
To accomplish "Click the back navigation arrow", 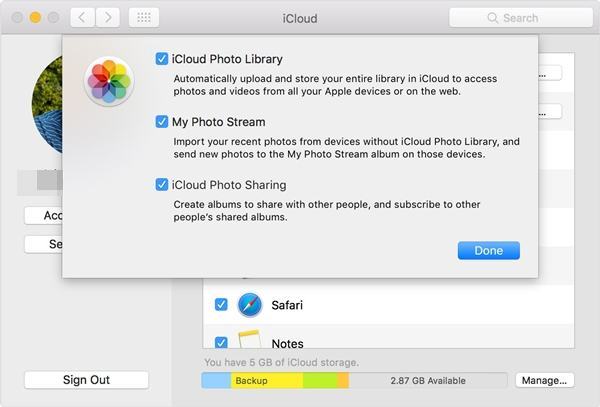I will (81, 18).
